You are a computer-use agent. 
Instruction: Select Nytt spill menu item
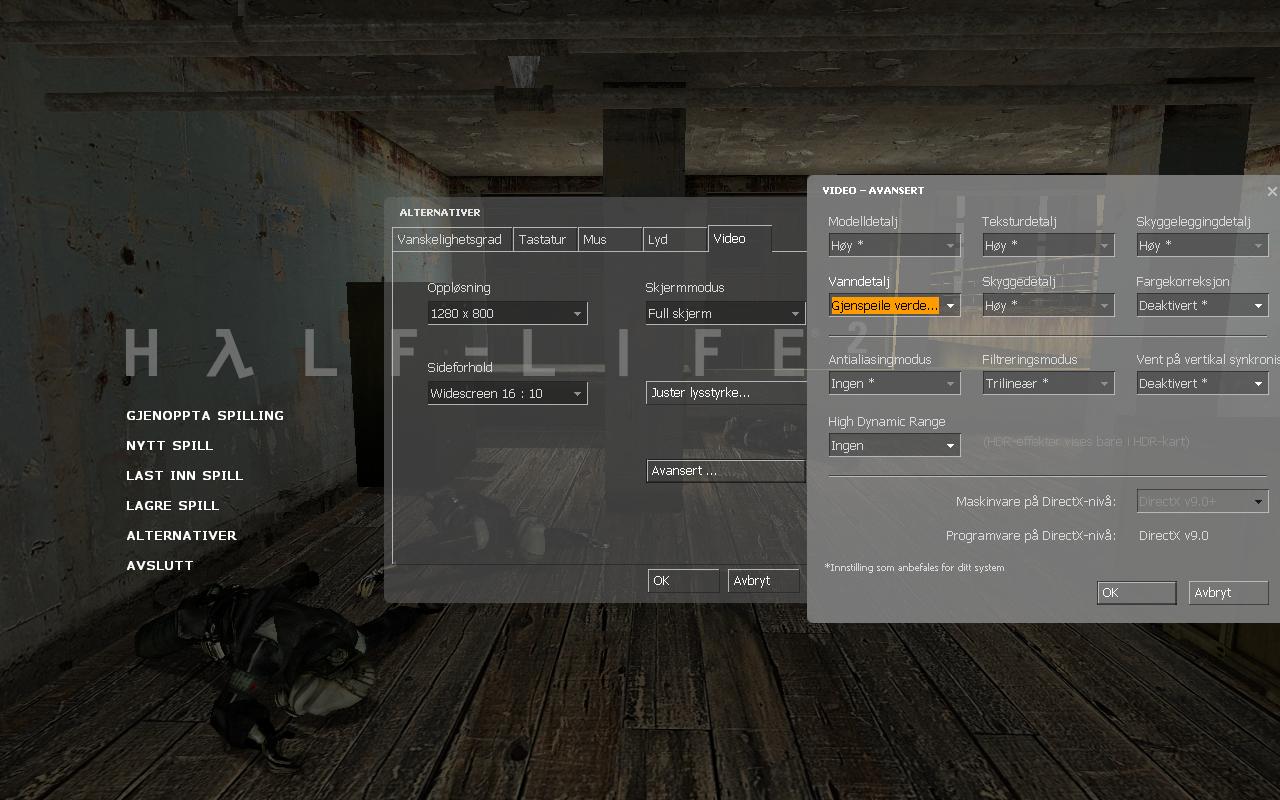(170, 445)
